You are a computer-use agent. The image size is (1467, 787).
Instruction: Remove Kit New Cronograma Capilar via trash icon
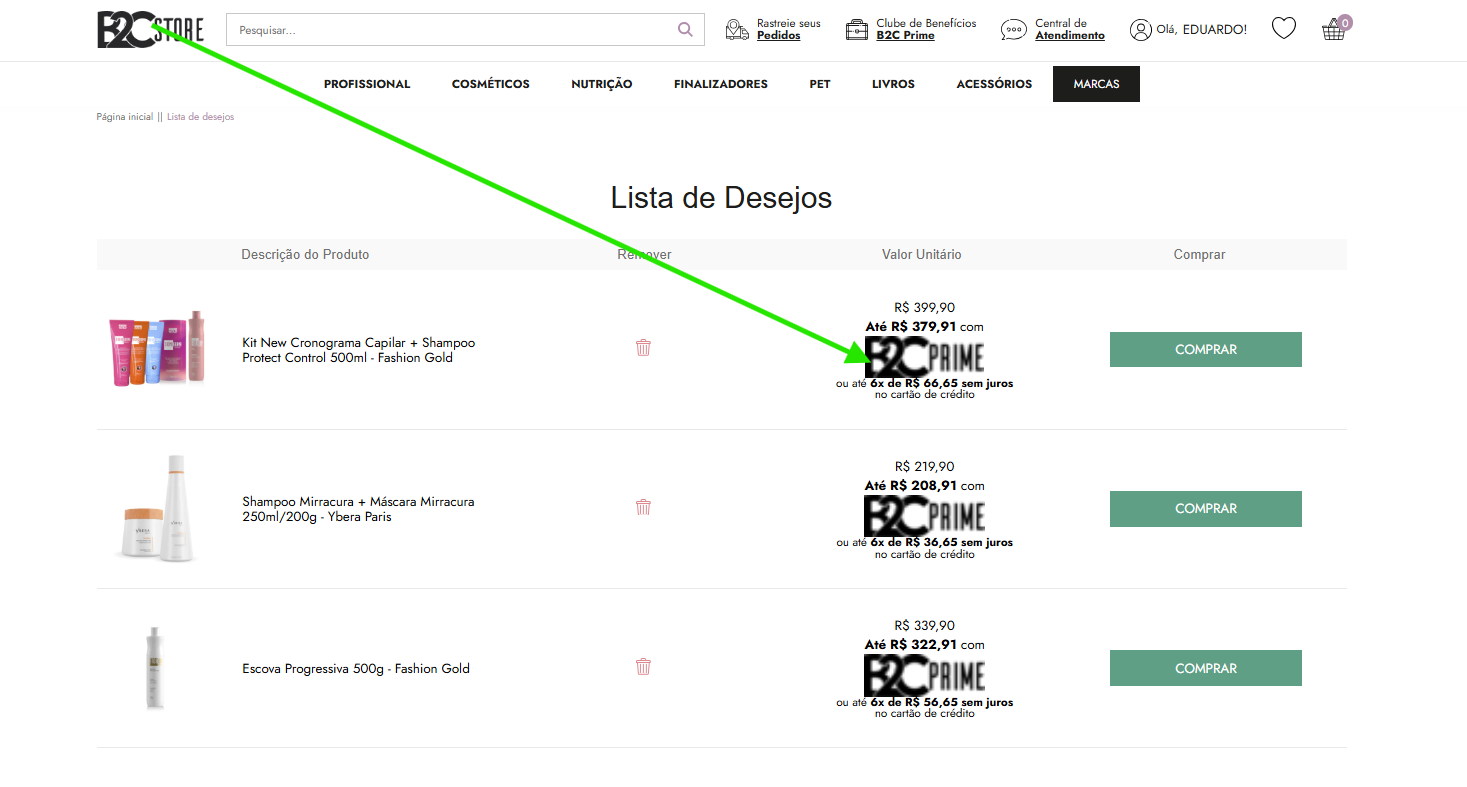pos(643,348)
